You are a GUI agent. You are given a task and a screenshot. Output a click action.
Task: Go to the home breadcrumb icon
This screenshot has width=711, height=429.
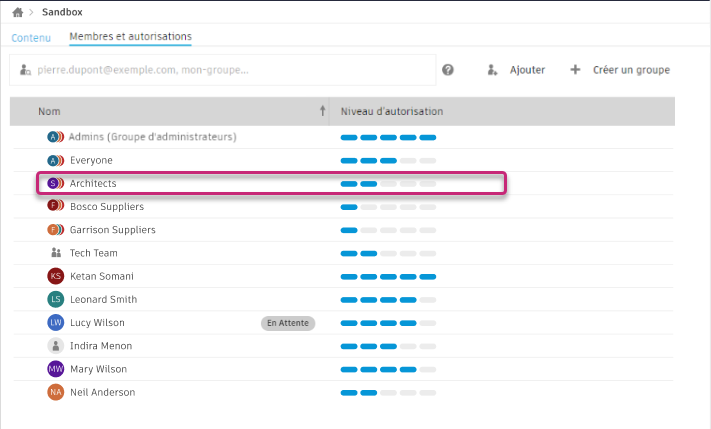(x=18, y=12)
